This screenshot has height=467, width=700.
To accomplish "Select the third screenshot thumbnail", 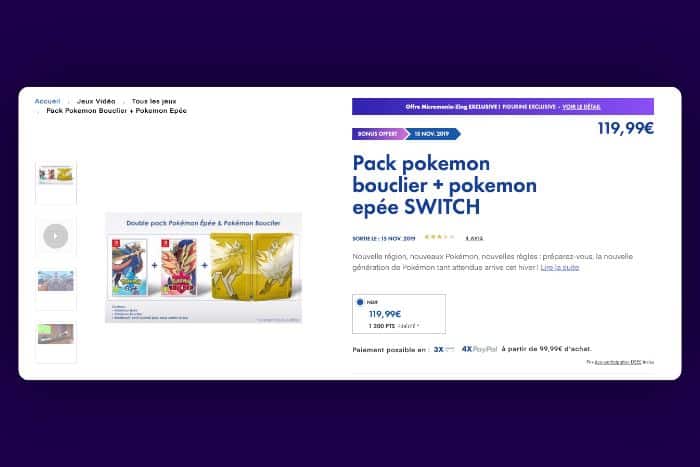I will (56, 288).
